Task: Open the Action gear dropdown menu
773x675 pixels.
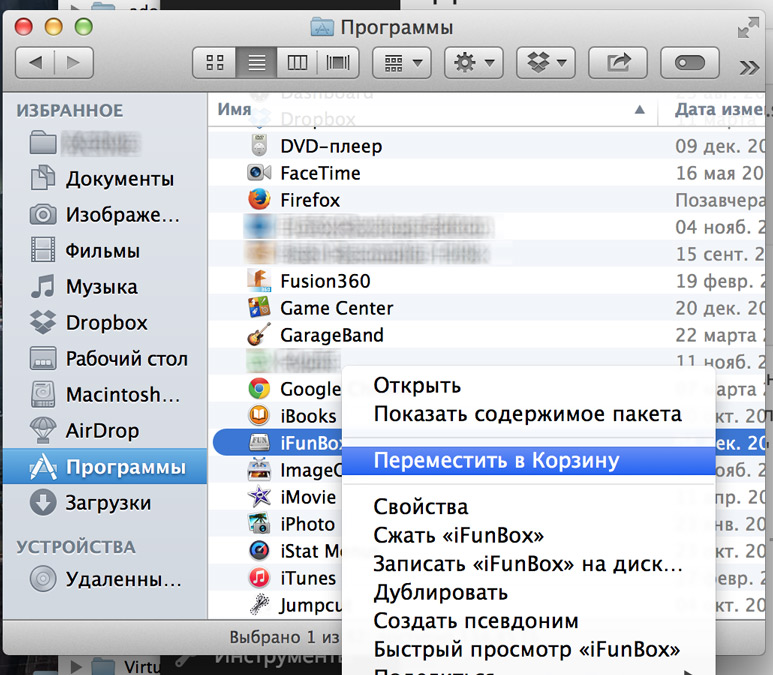Action: [x=473, y=63]
